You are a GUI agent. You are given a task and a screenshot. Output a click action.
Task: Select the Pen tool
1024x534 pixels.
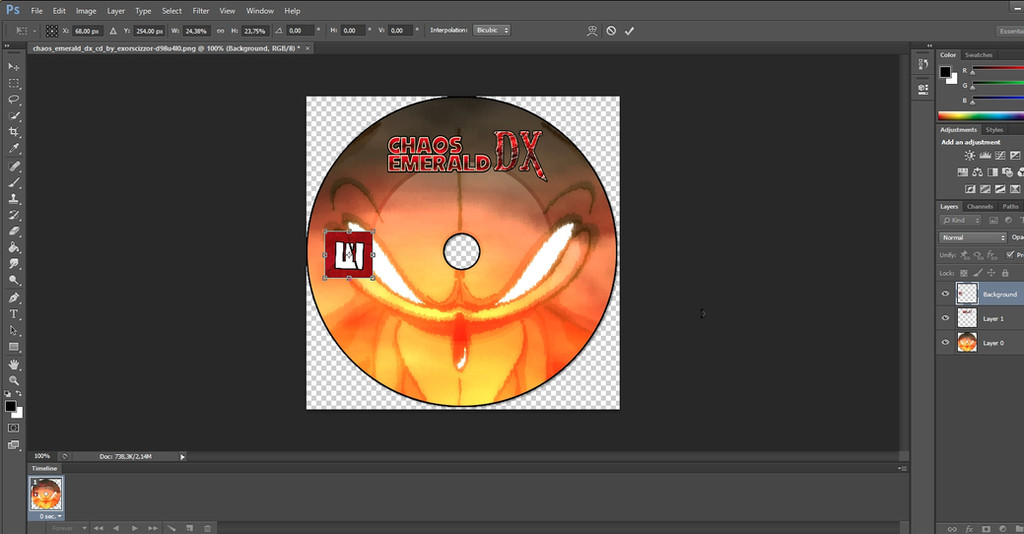coord(14,298)
